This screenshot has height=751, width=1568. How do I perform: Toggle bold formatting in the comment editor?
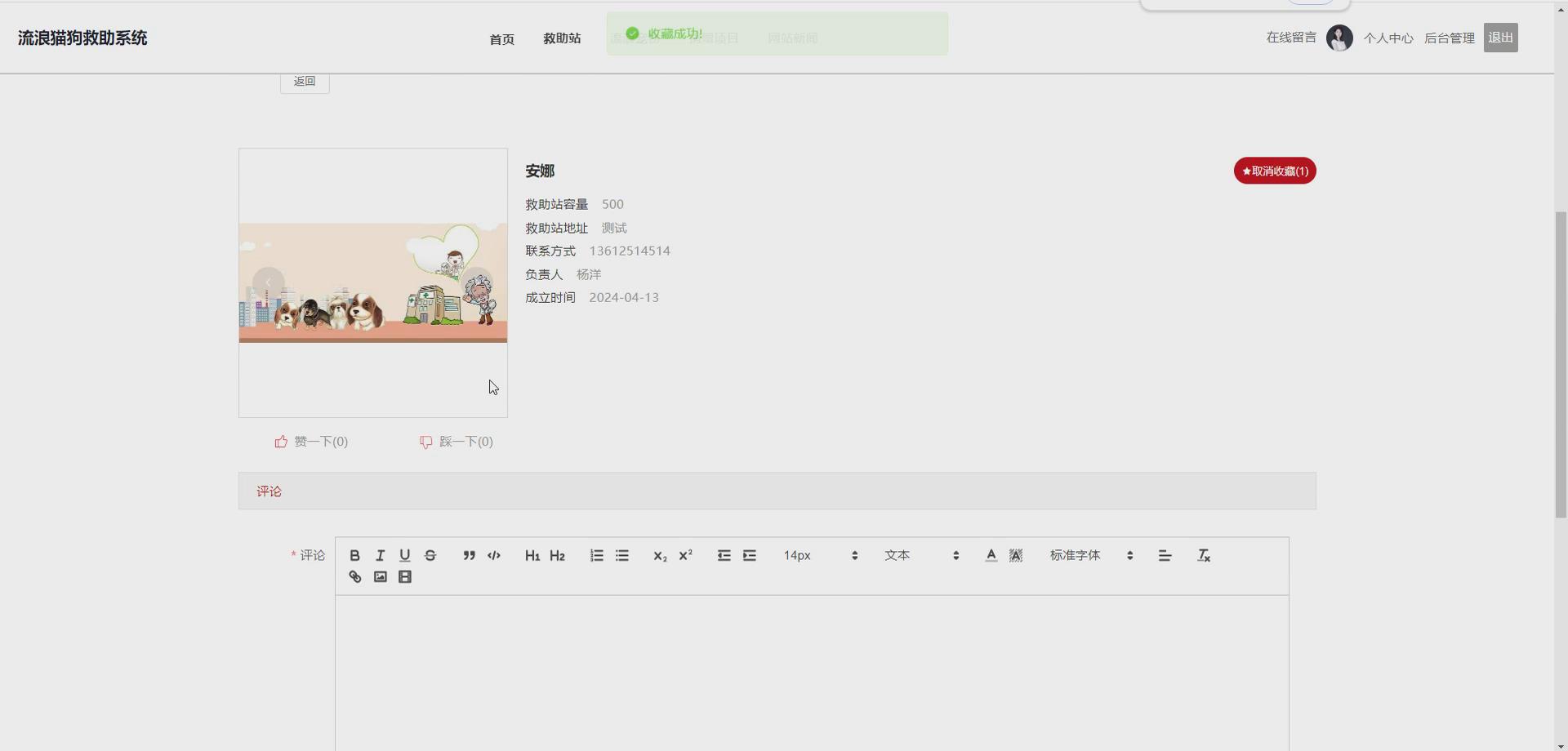pos(354,555)
